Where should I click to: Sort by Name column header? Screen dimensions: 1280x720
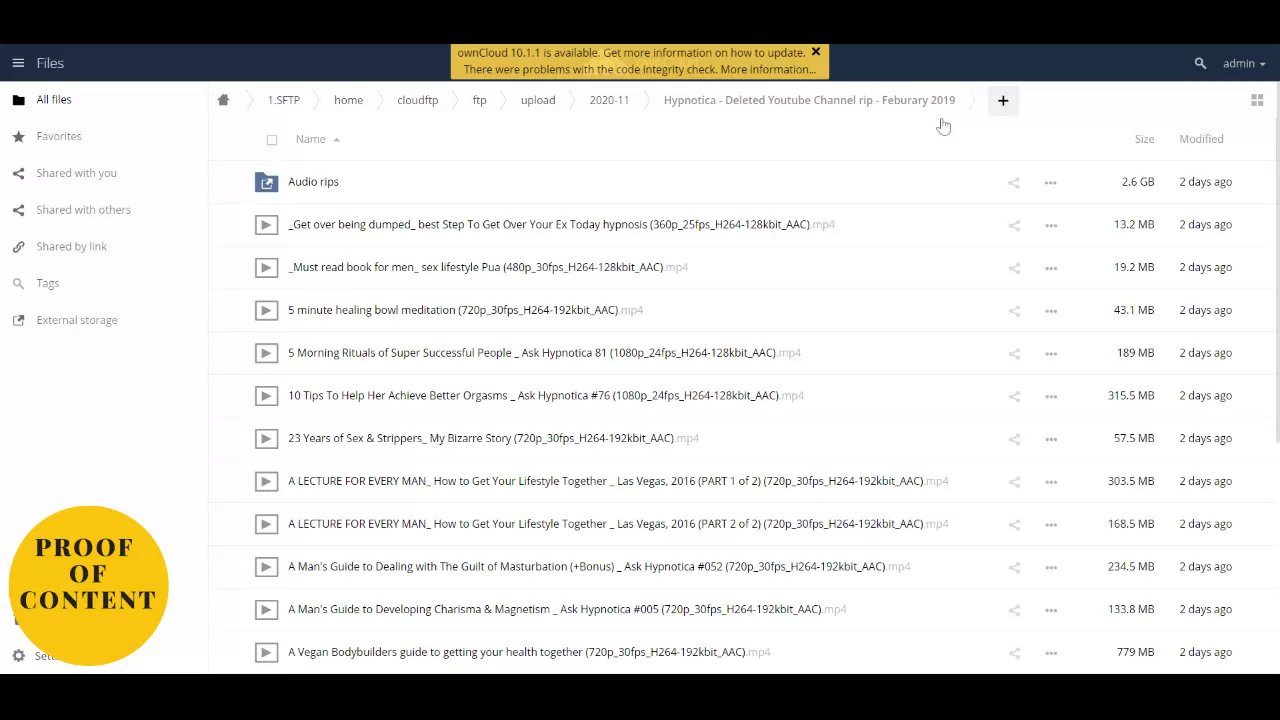(311, 139)
